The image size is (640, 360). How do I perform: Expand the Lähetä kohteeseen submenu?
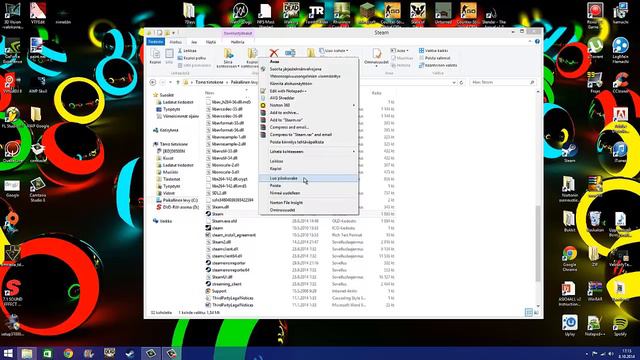[309, 151]
